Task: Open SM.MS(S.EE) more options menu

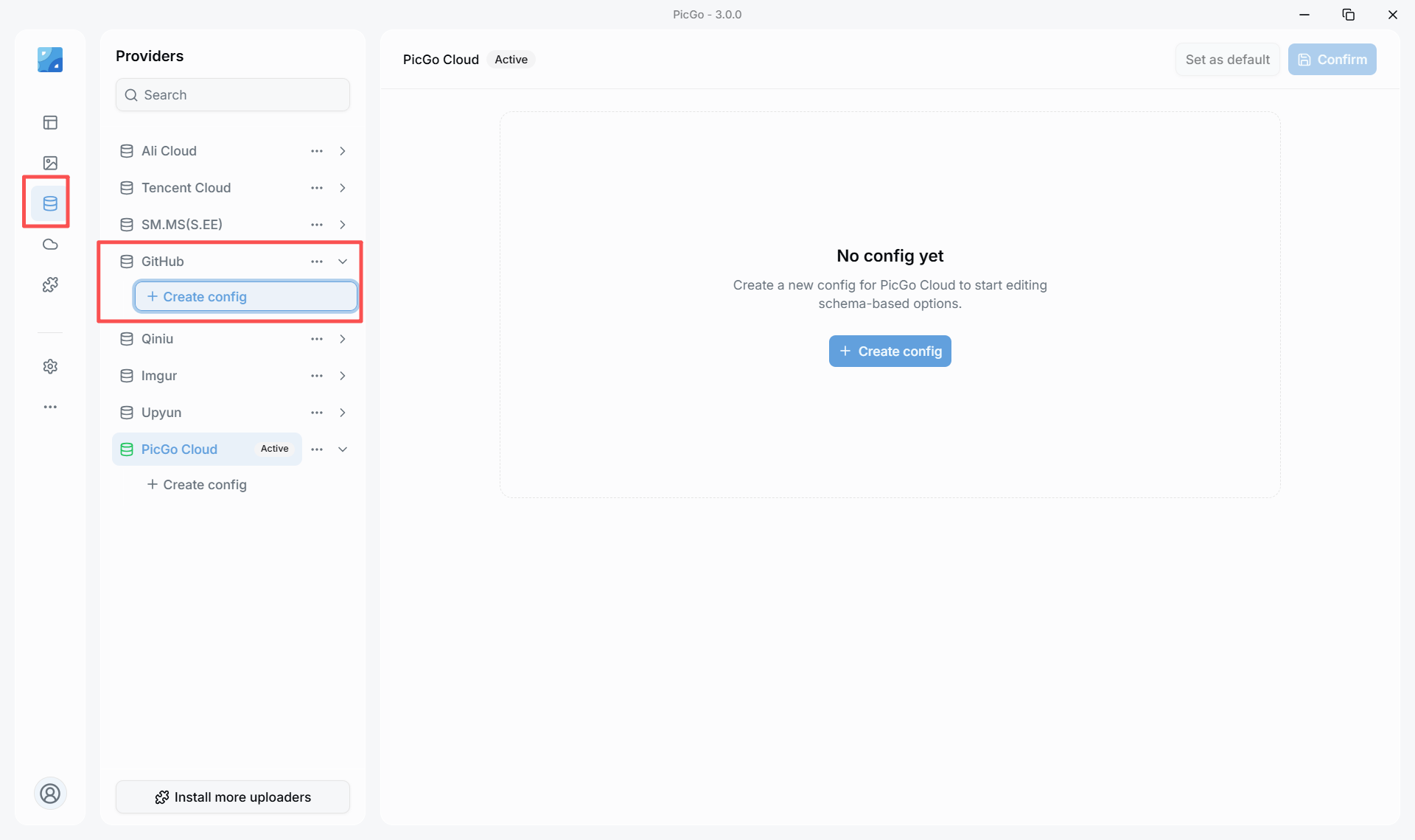Action: (317, 225)
